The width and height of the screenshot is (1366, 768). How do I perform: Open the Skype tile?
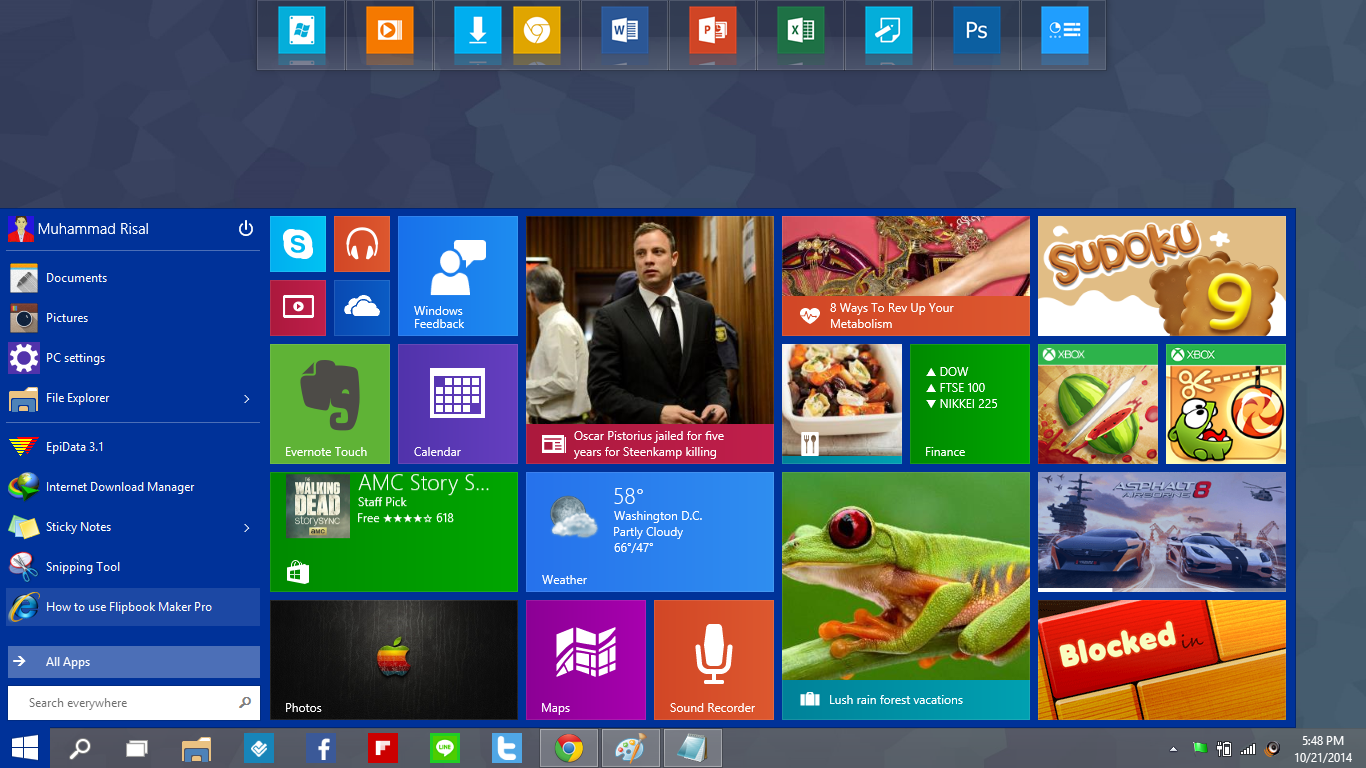pyautogui.click(x=298, y=244)
